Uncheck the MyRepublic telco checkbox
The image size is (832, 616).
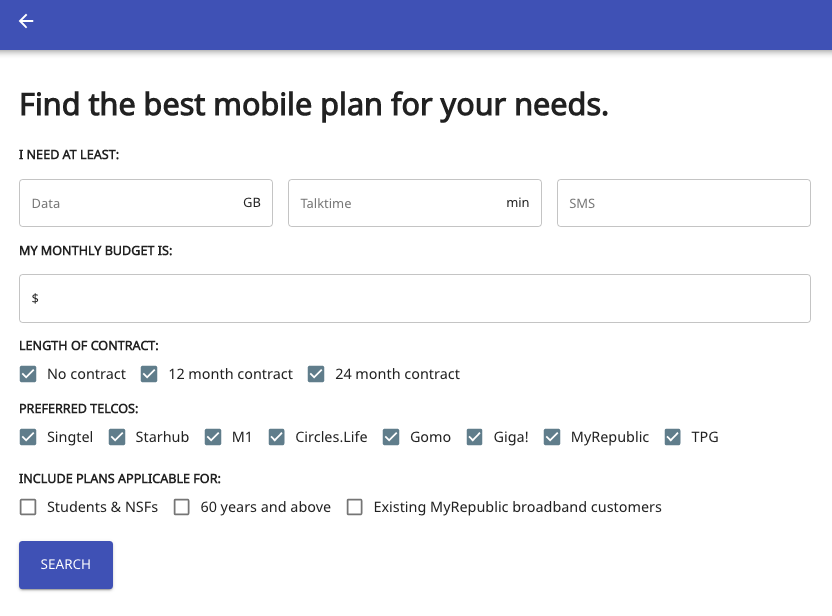coord(552,437)
